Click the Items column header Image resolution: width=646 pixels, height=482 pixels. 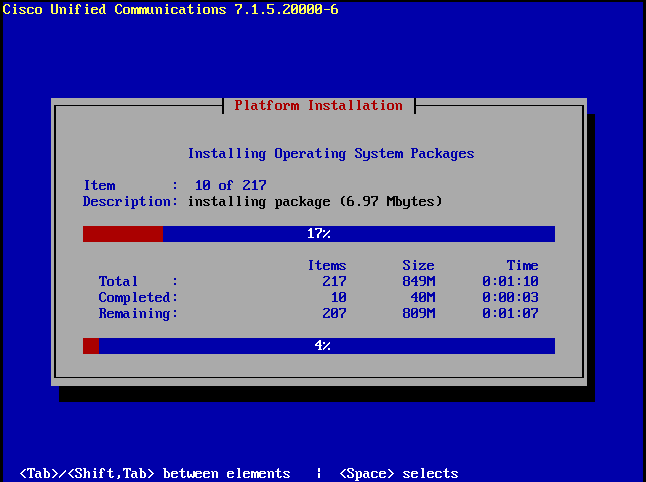(326, 266)
